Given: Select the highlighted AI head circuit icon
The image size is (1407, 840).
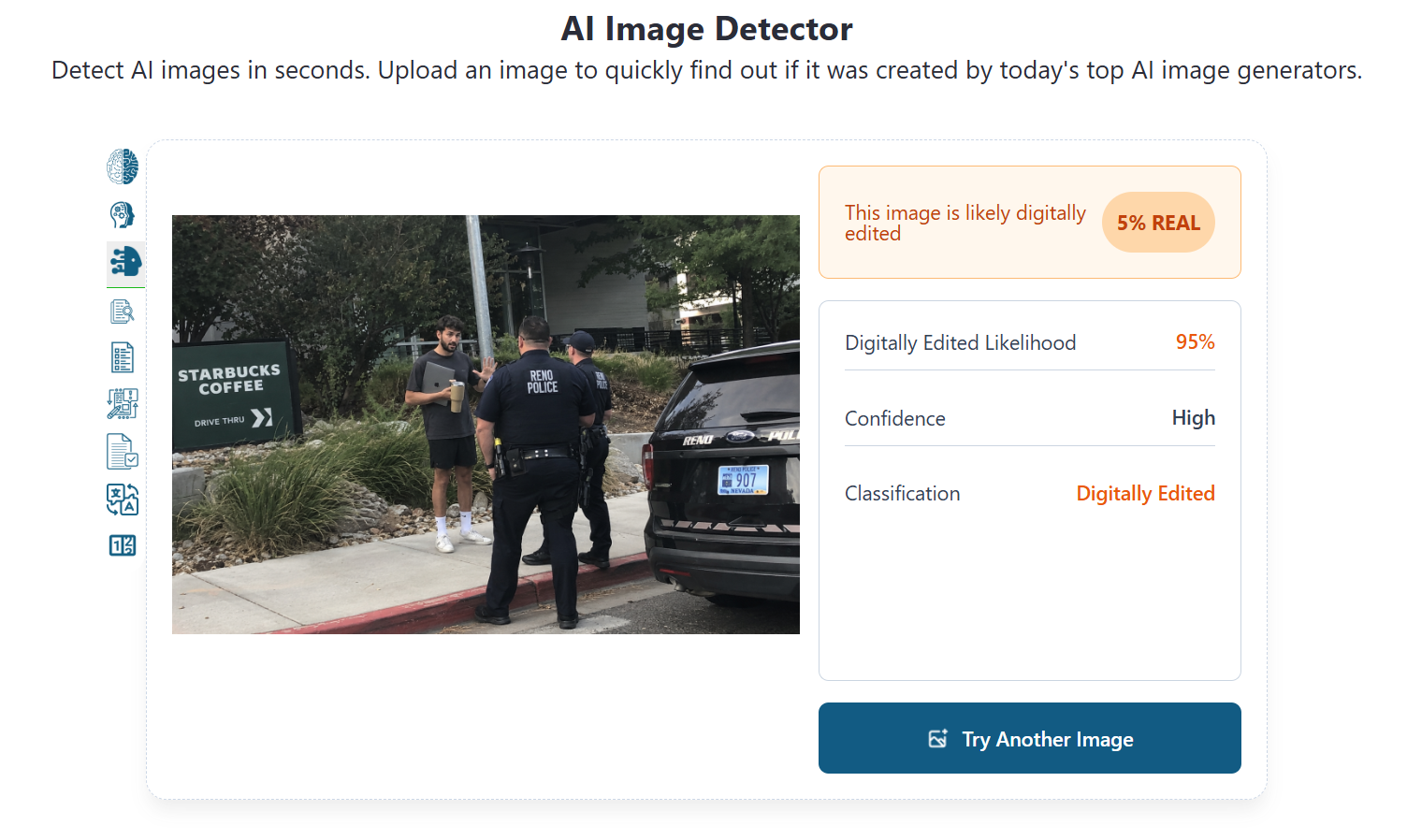Looking at the screenshot, I should pos(125,262).
